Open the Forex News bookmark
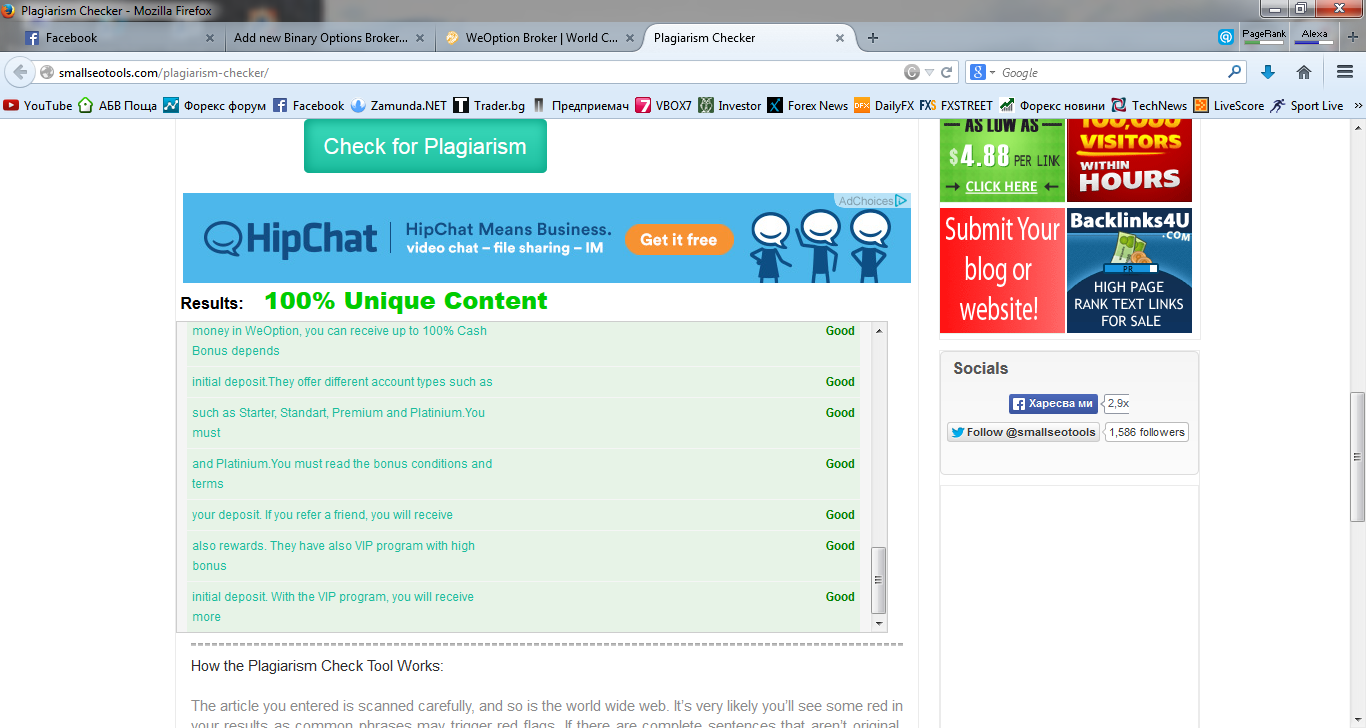Image resolution: width=1366 pixels, height=728 pixels. click(x=808, y=105)
